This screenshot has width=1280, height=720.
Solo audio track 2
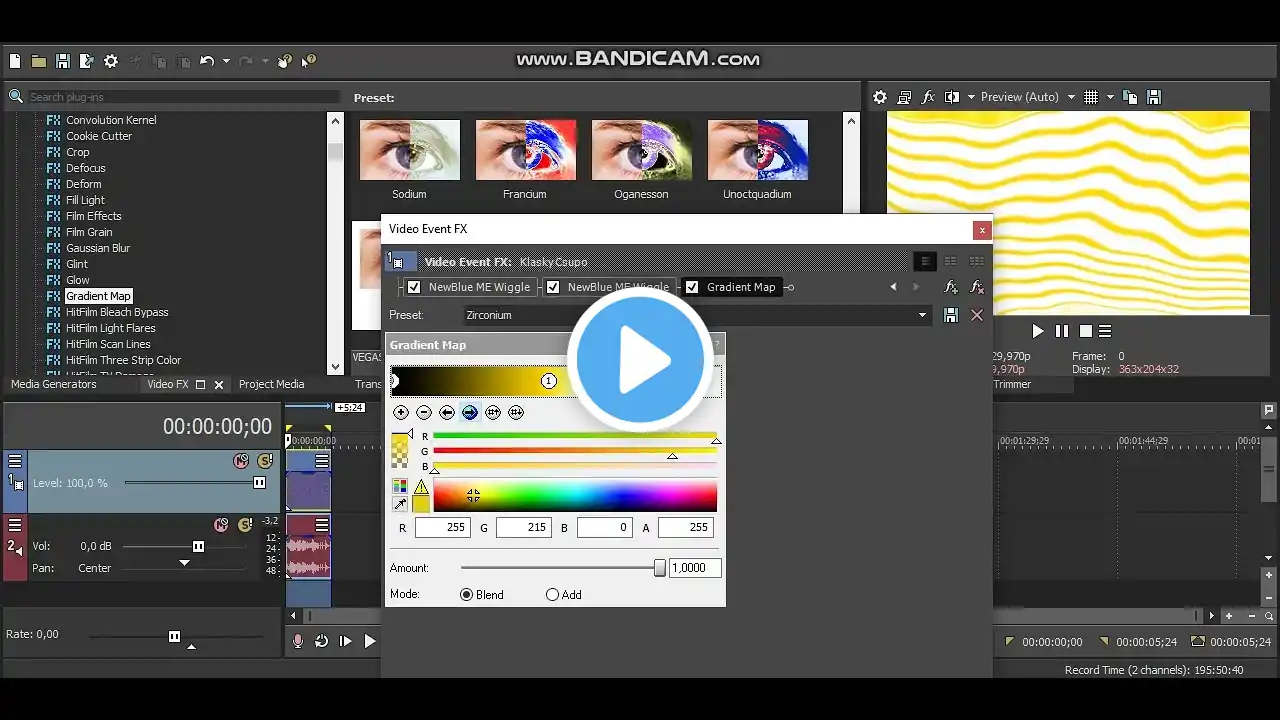tap(245, 525)
